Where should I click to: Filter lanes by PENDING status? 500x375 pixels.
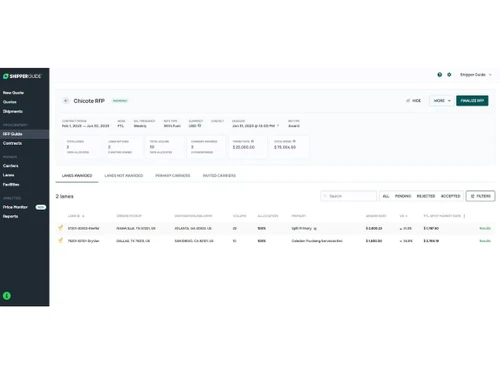[403, 196]
